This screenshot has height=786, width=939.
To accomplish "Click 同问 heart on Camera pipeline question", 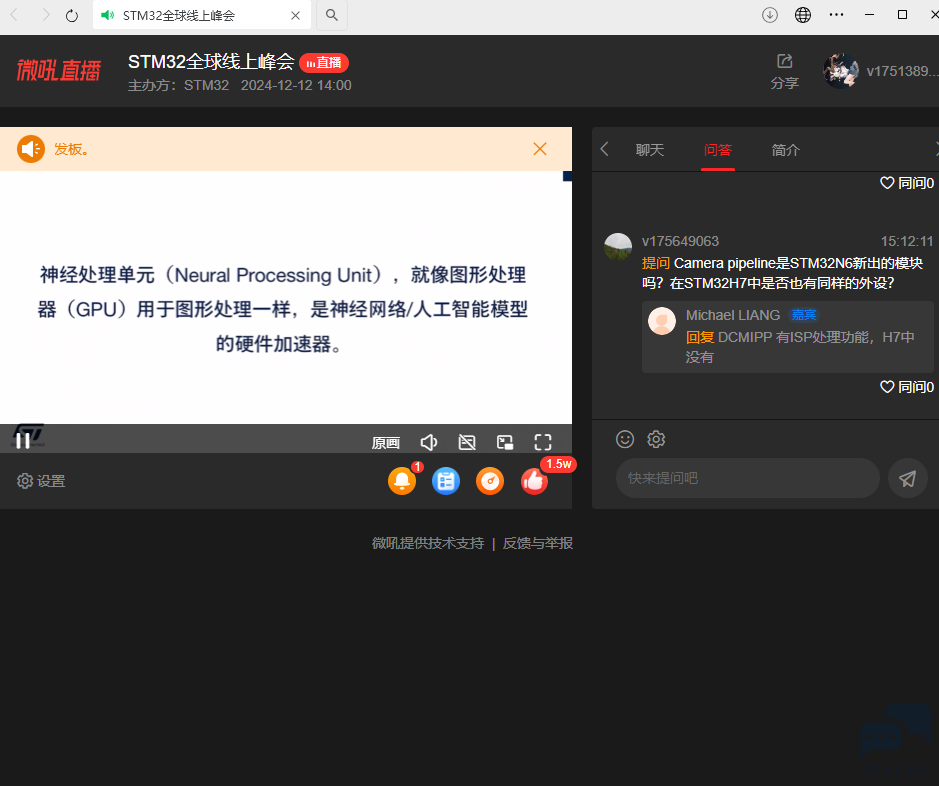I will point(907,387).
